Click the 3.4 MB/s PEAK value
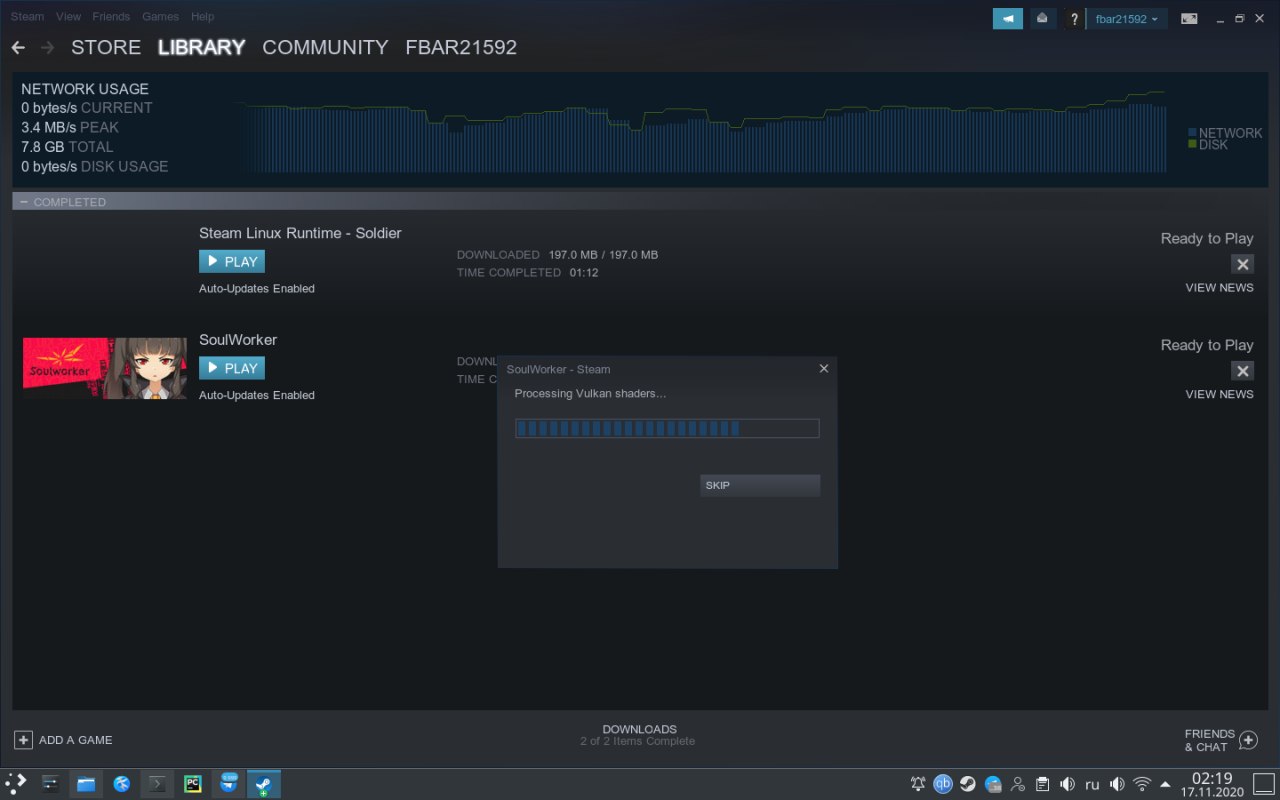This screenshot has height=800, width=1280. tap(70, 128)
